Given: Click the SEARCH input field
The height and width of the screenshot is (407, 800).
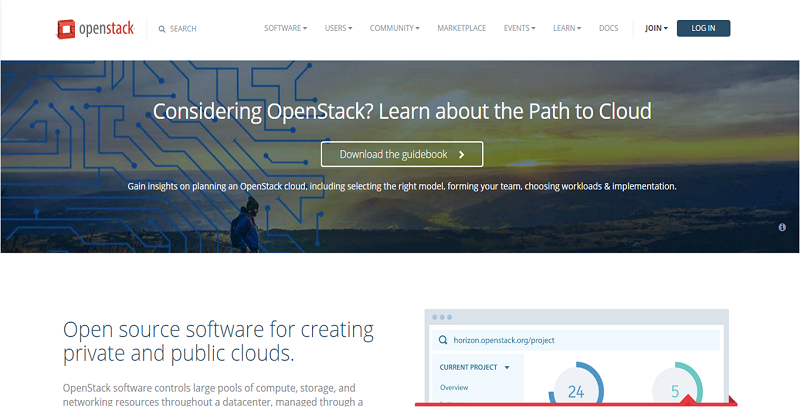Looking at the screenshot, I should tap(183, 29).
